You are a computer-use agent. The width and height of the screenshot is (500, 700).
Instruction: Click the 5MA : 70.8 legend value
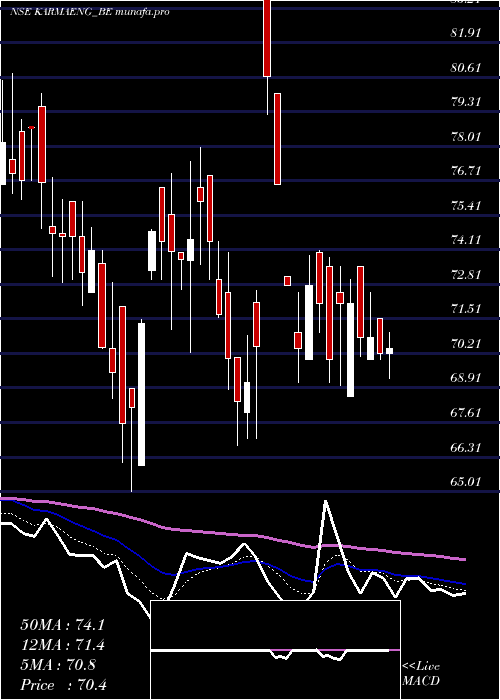click(58, 665)
